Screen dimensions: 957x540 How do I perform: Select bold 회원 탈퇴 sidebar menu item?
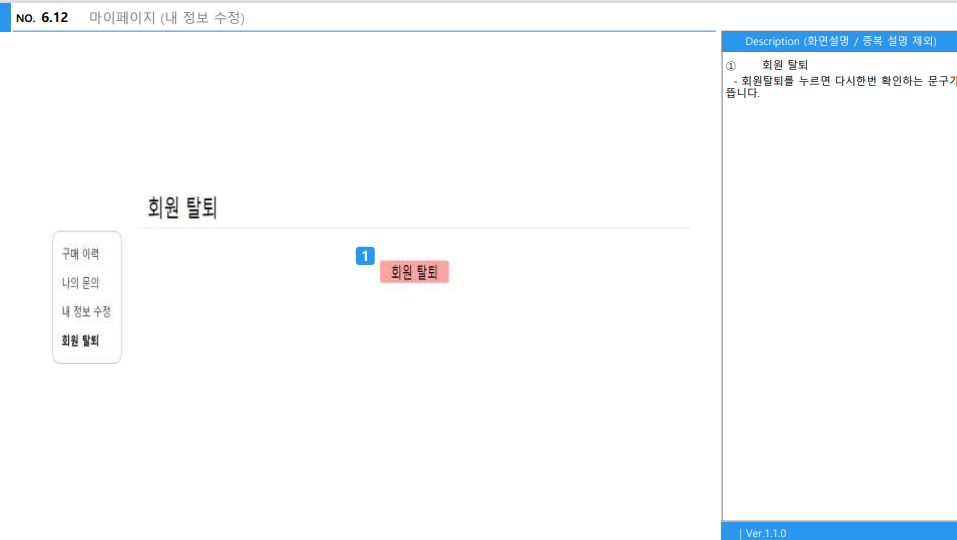[80, 340]
